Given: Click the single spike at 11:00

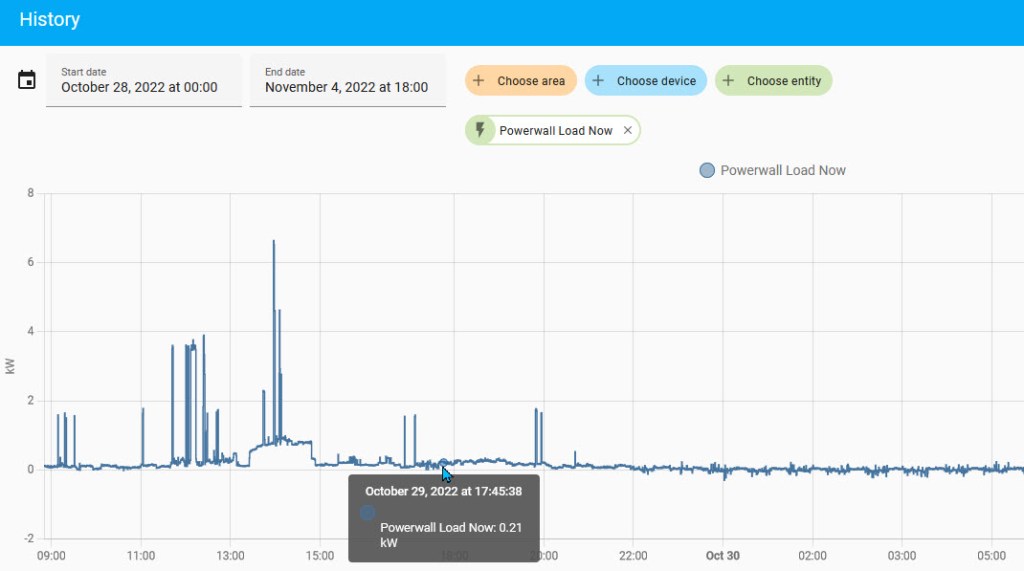Looking at the screenshot, I should click(x=143, y=410).
